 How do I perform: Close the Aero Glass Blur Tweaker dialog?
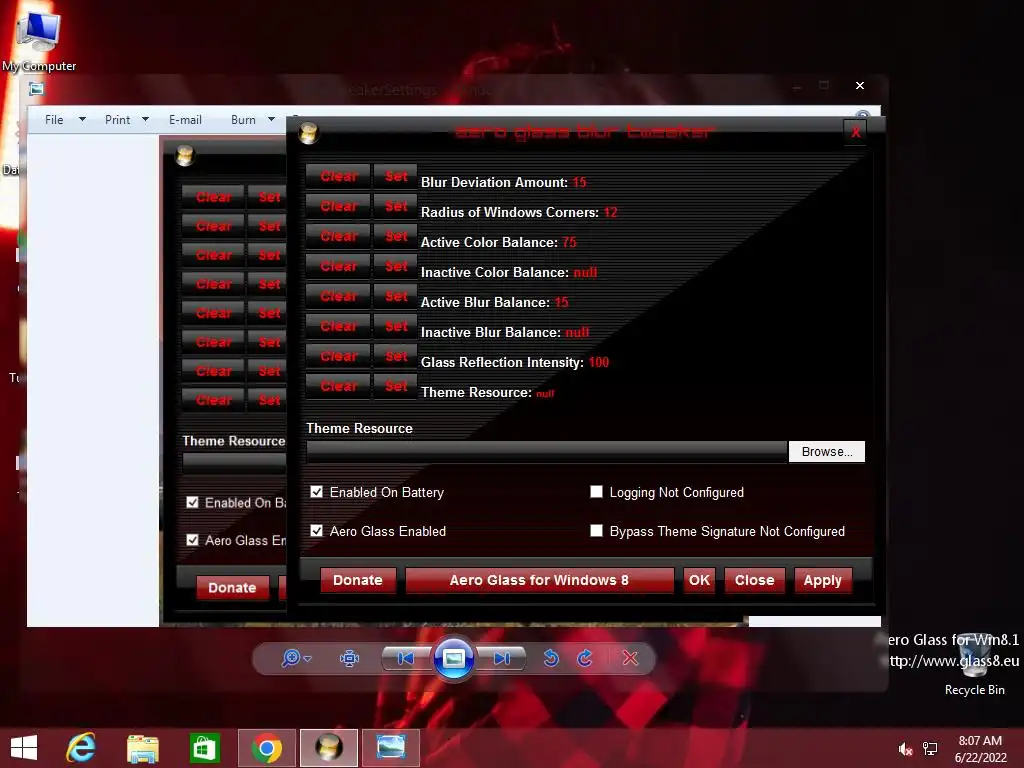(856, 133)
